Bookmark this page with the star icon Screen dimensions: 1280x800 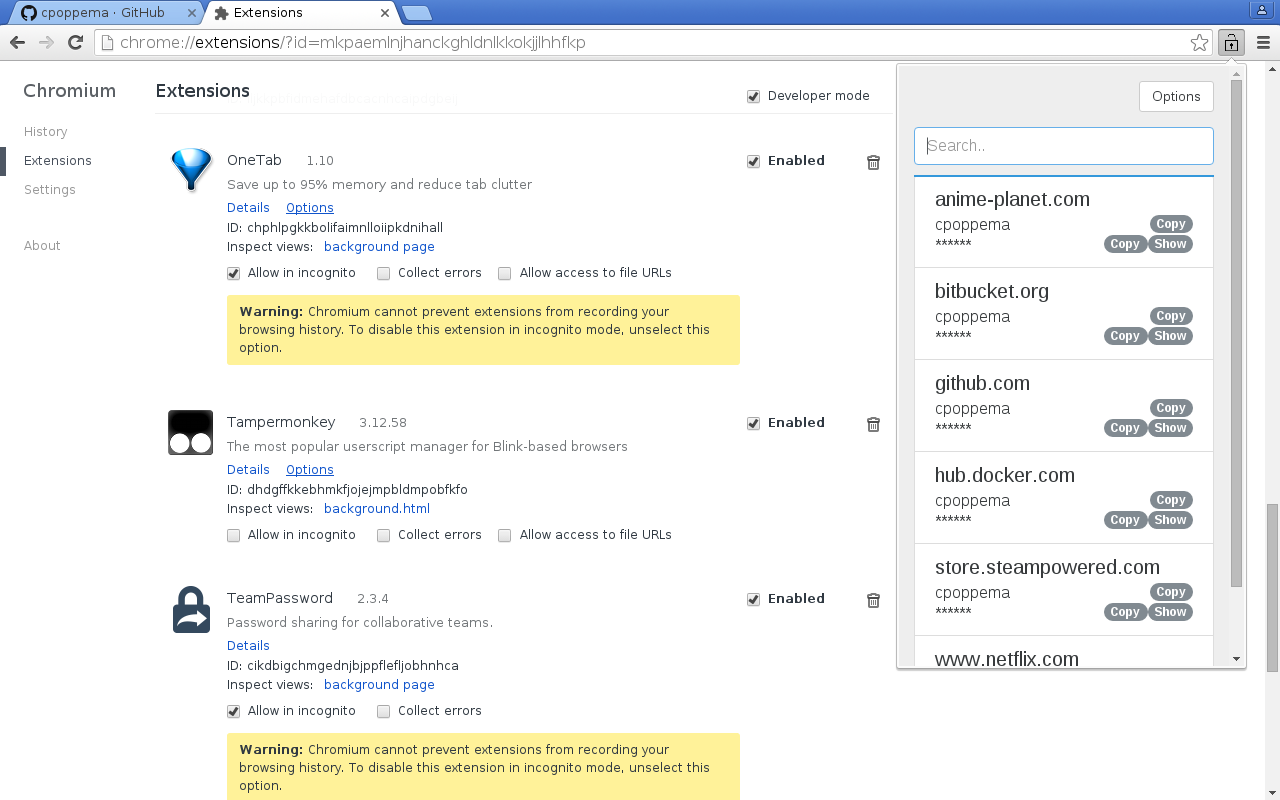pyautogui.click(x=1199, y=42)
